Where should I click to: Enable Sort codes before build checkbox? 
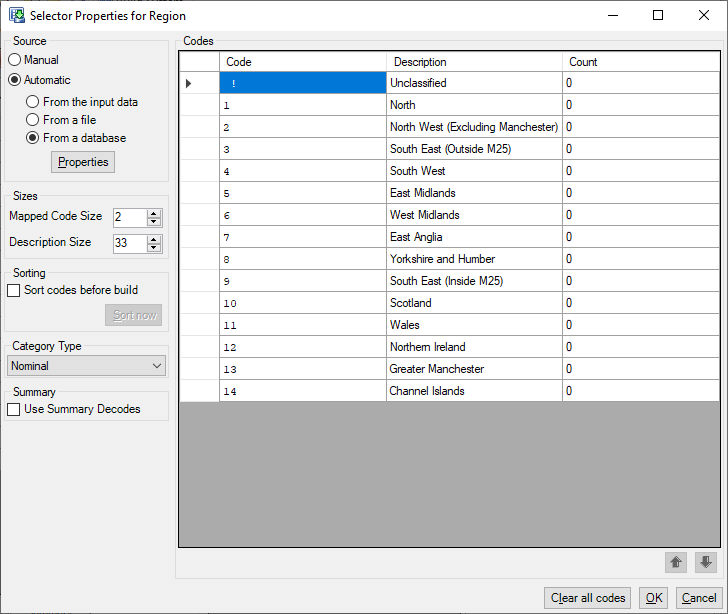[x=14, y=290]
